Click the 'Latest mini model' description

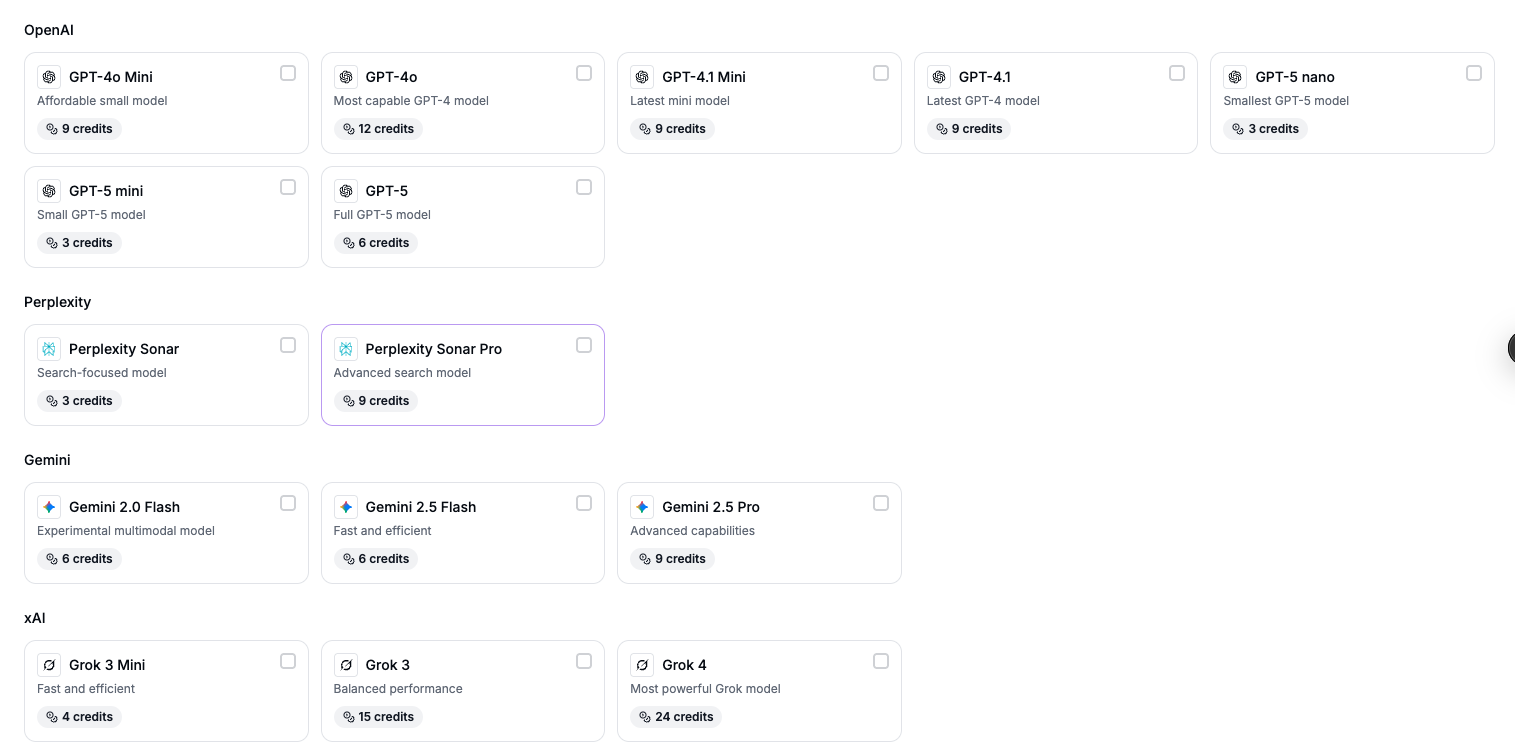680,101
